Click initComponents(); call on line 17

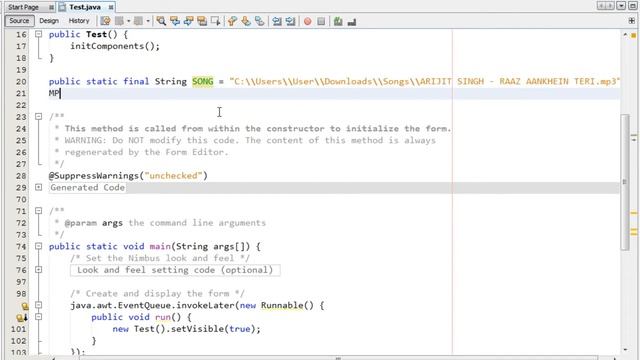point(115,46)
